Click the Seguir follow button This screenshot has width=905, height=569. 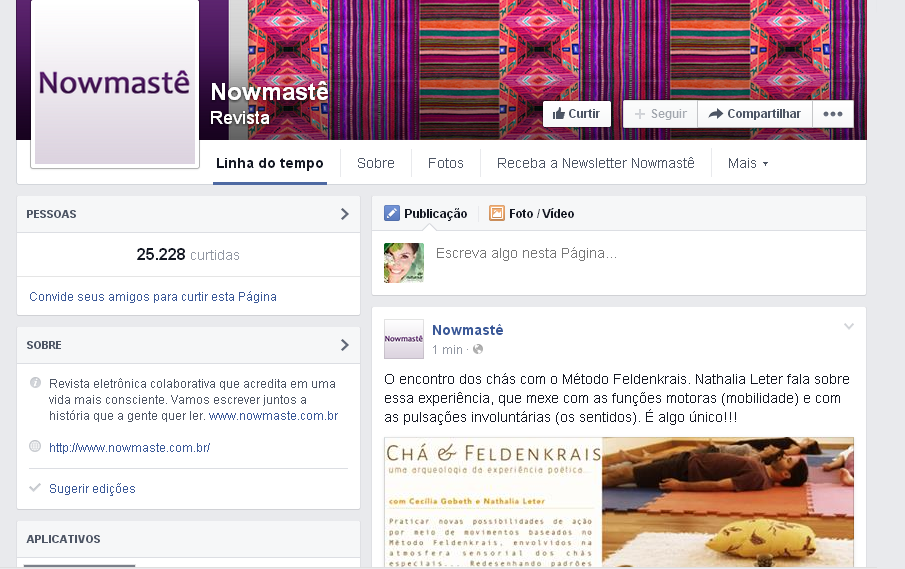[660, 114]
